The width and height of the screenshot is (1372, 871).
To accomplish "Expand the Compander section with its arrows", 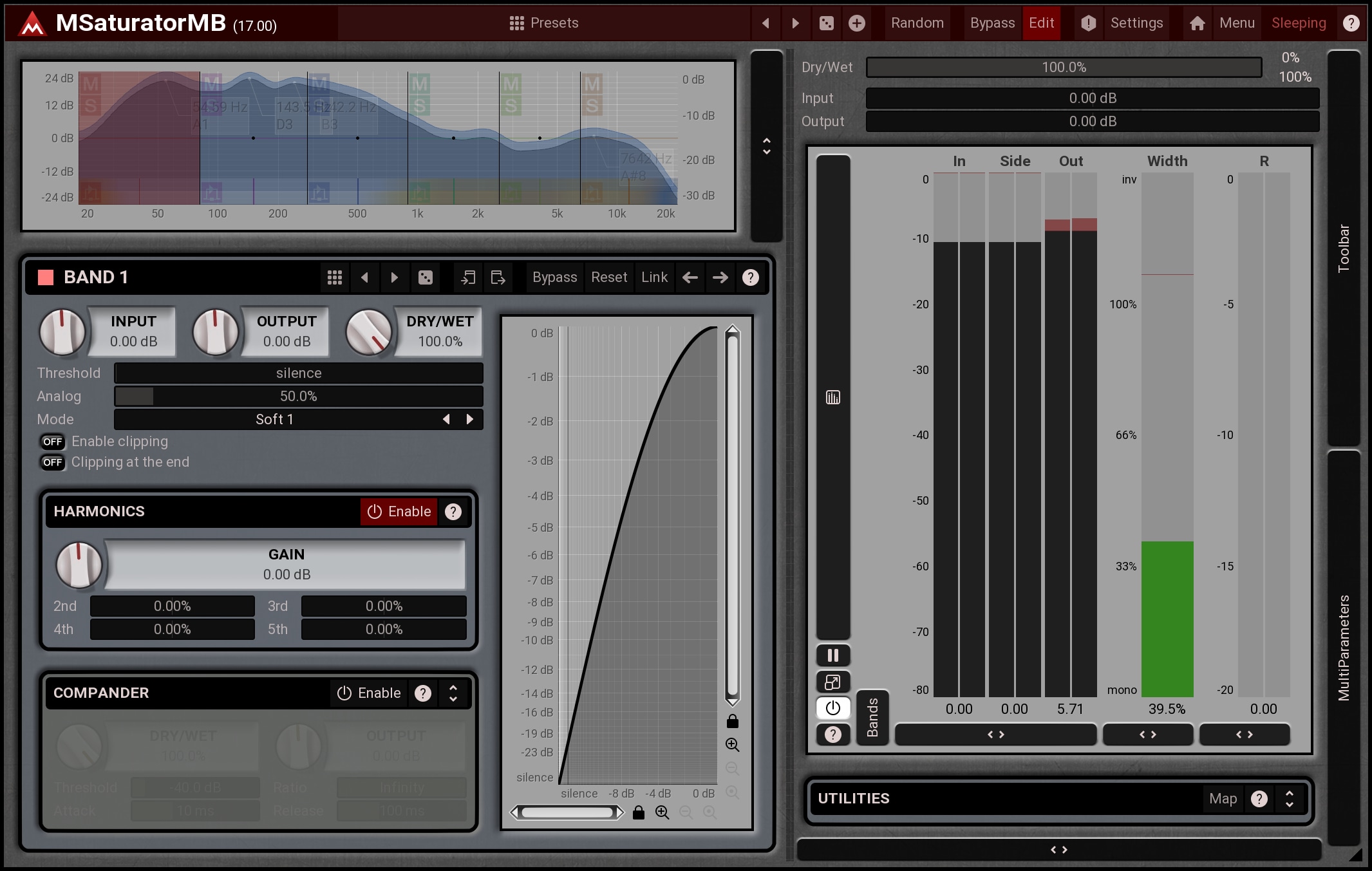I will pyautogui.click(x=453, y=693).
